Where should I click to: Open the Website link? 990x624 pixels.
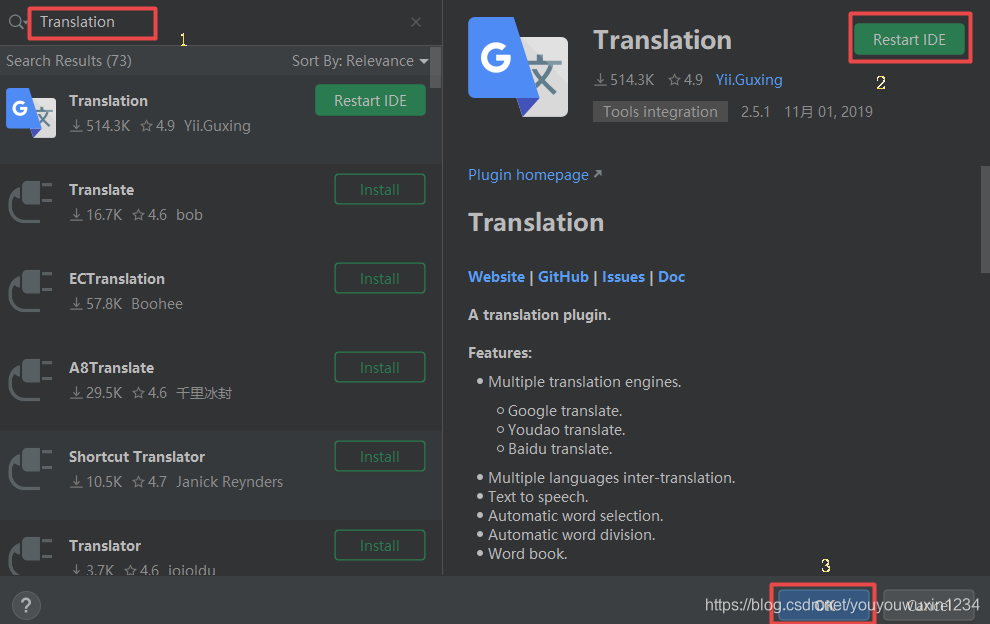point(496,277)
